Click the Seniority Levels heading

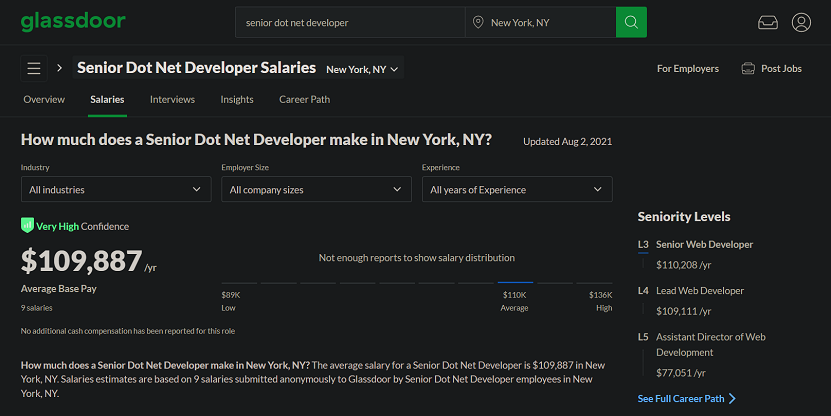[x=684, y=217]
